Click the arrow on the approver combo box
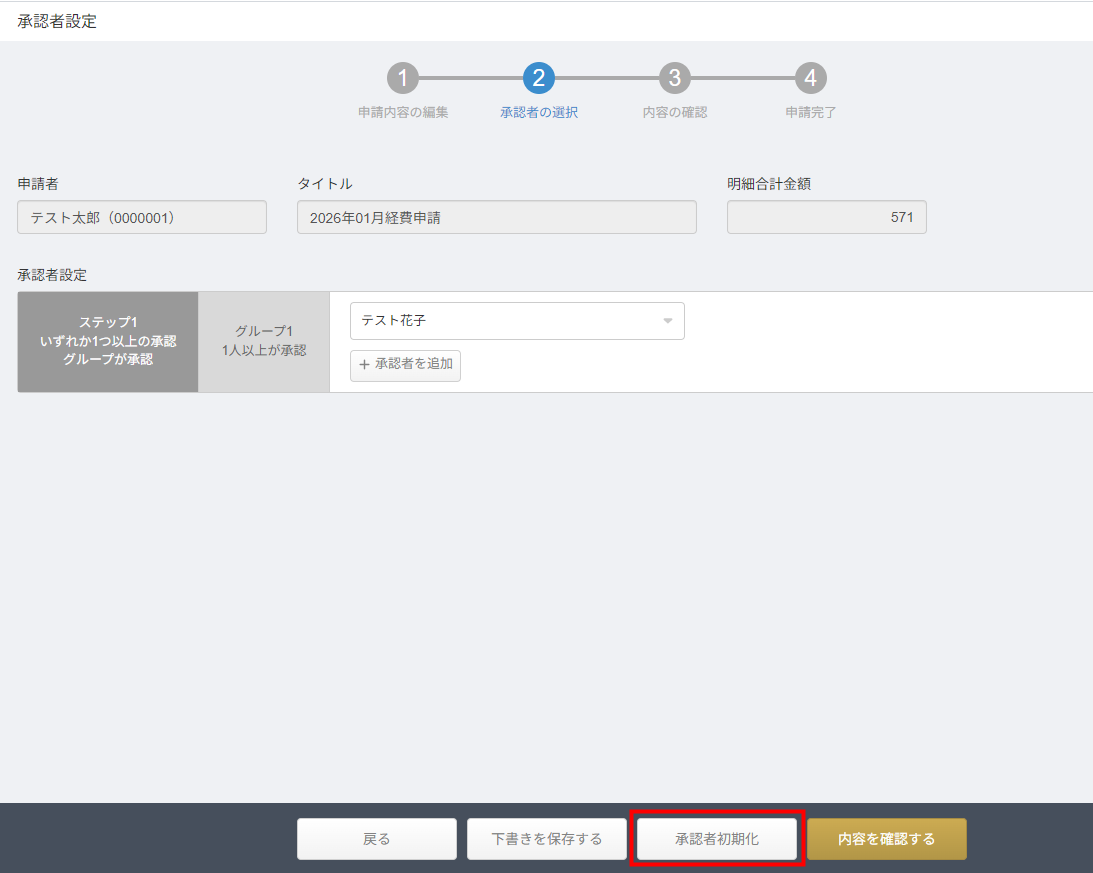This screenshot has width=1093, height=873. pyautogui.click(x=667, y=321)
